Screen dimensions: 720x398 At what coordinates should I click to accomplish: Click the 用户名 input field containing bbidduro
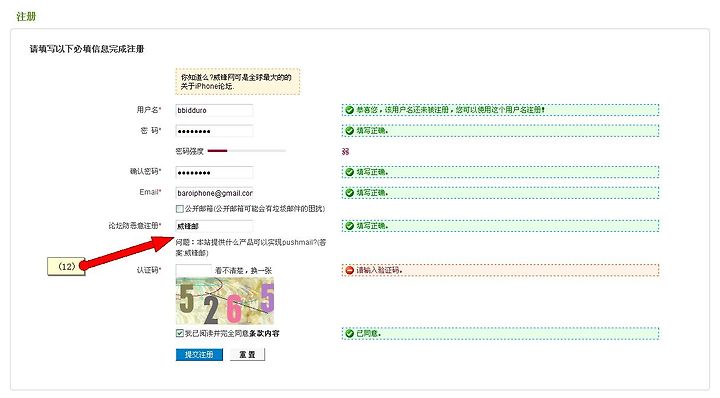click(x=214, y=110)
